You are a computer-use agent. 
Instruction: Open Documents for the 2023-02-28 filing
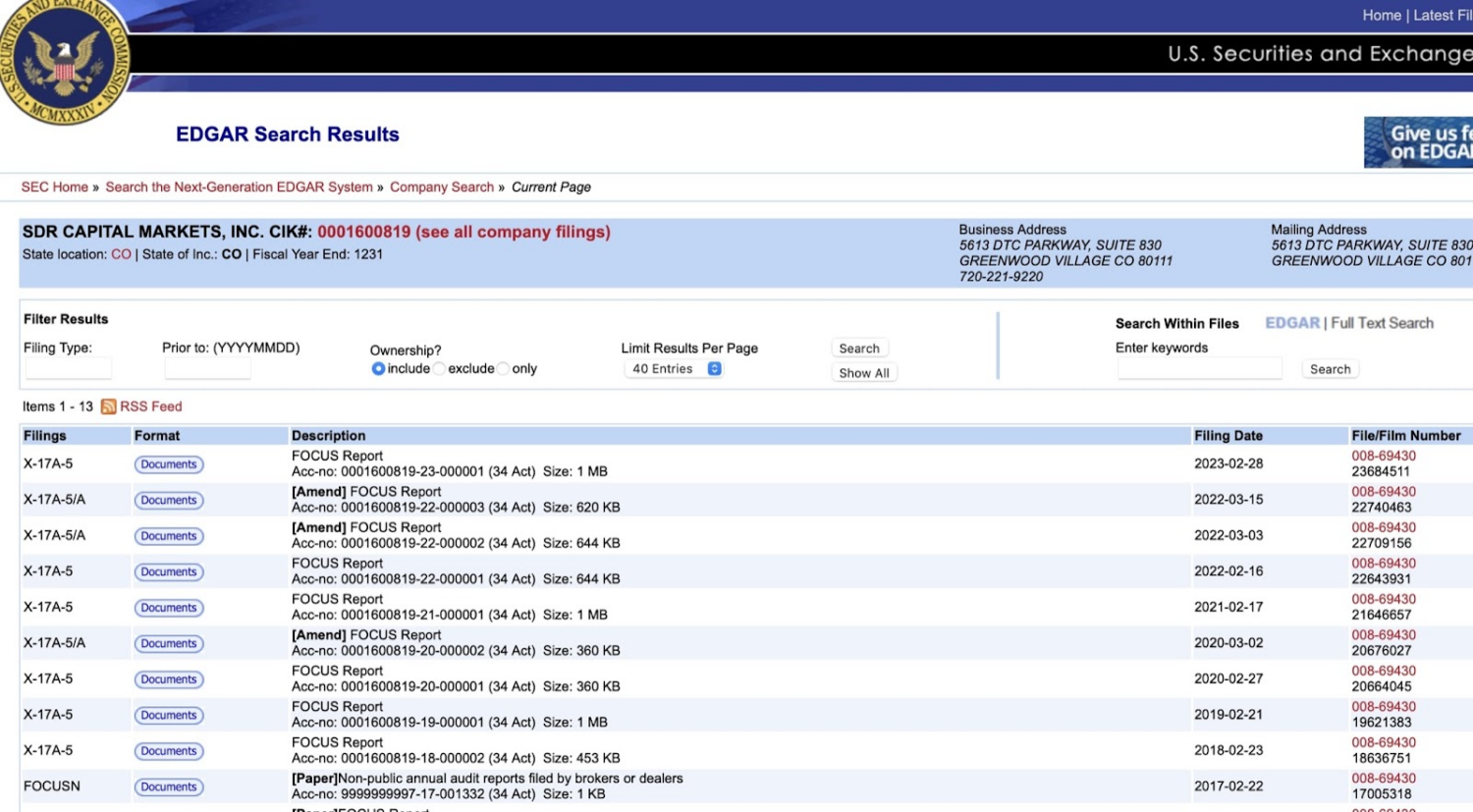(x=169, y=464)
